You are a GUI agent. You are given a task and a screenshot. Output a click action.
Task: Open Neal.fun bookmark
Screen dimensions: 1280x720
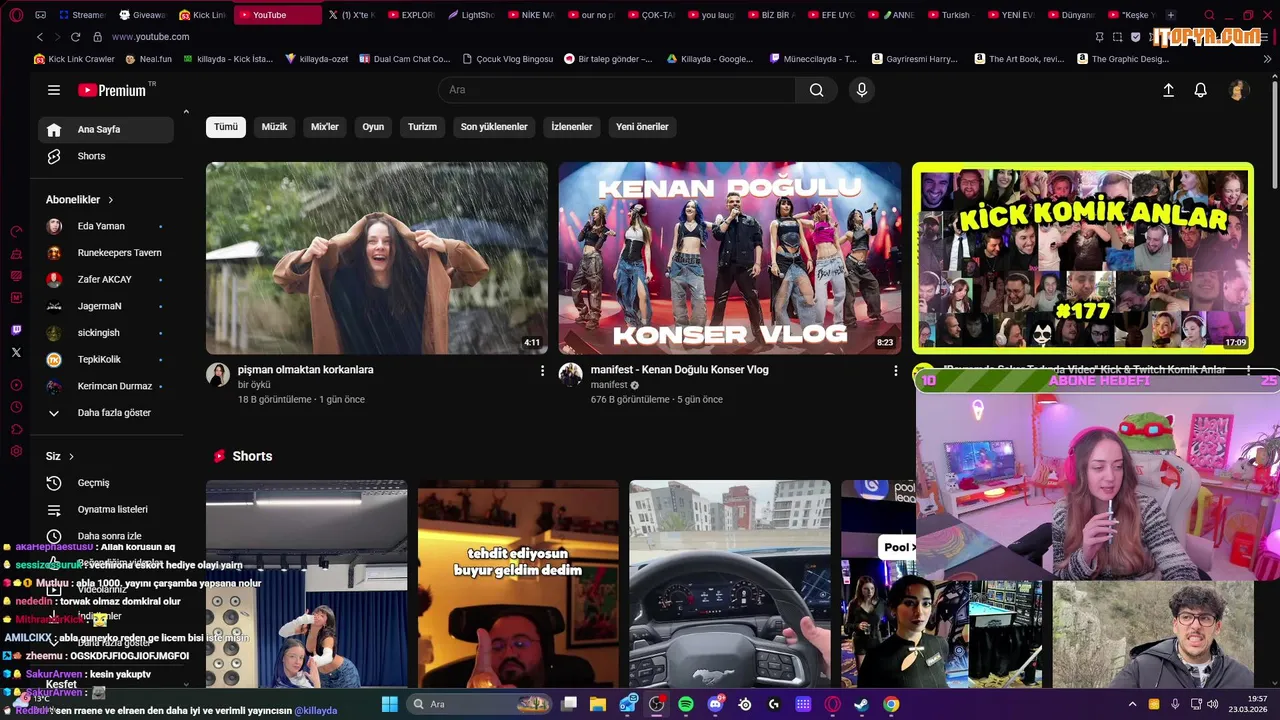[148, 59]
